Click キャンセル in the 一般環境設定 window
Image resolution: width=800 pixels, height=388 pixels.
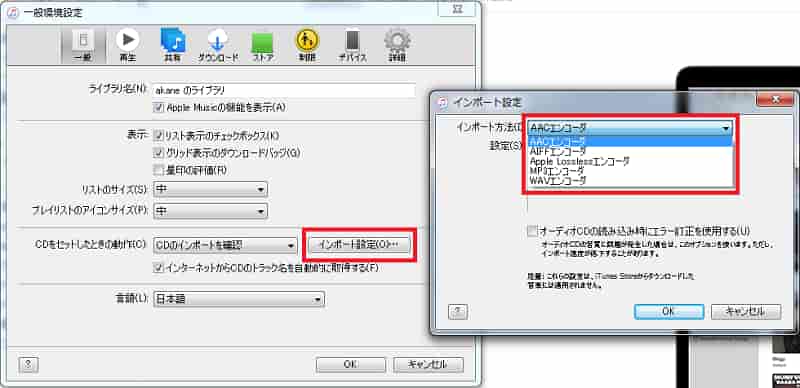(x=429, y=365)
